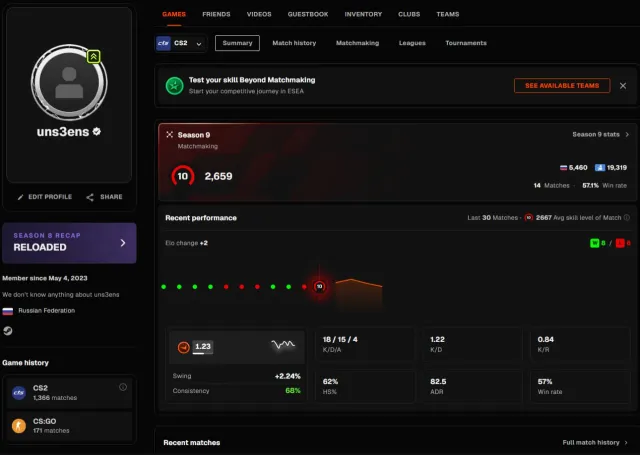Screen dimensions: 640x455
Task: Open the Match history sub-tab
Action: click(x=294, y=43)
